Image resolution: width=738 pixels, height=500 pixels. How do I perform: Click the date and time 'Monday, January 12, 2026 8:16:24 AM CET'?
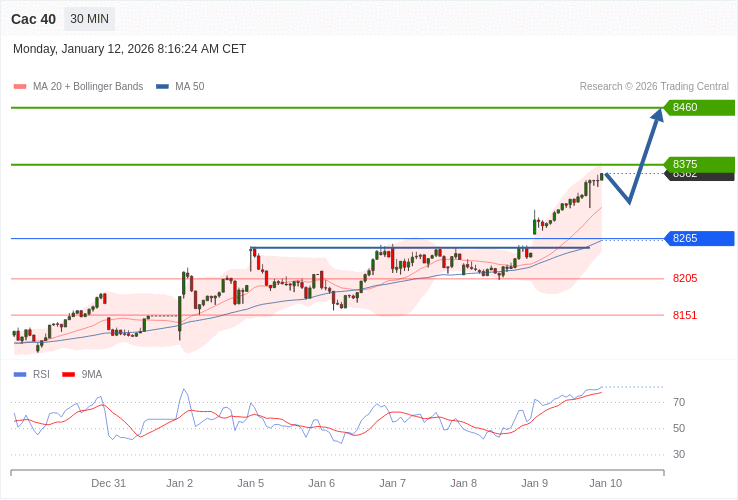[129, 49]
